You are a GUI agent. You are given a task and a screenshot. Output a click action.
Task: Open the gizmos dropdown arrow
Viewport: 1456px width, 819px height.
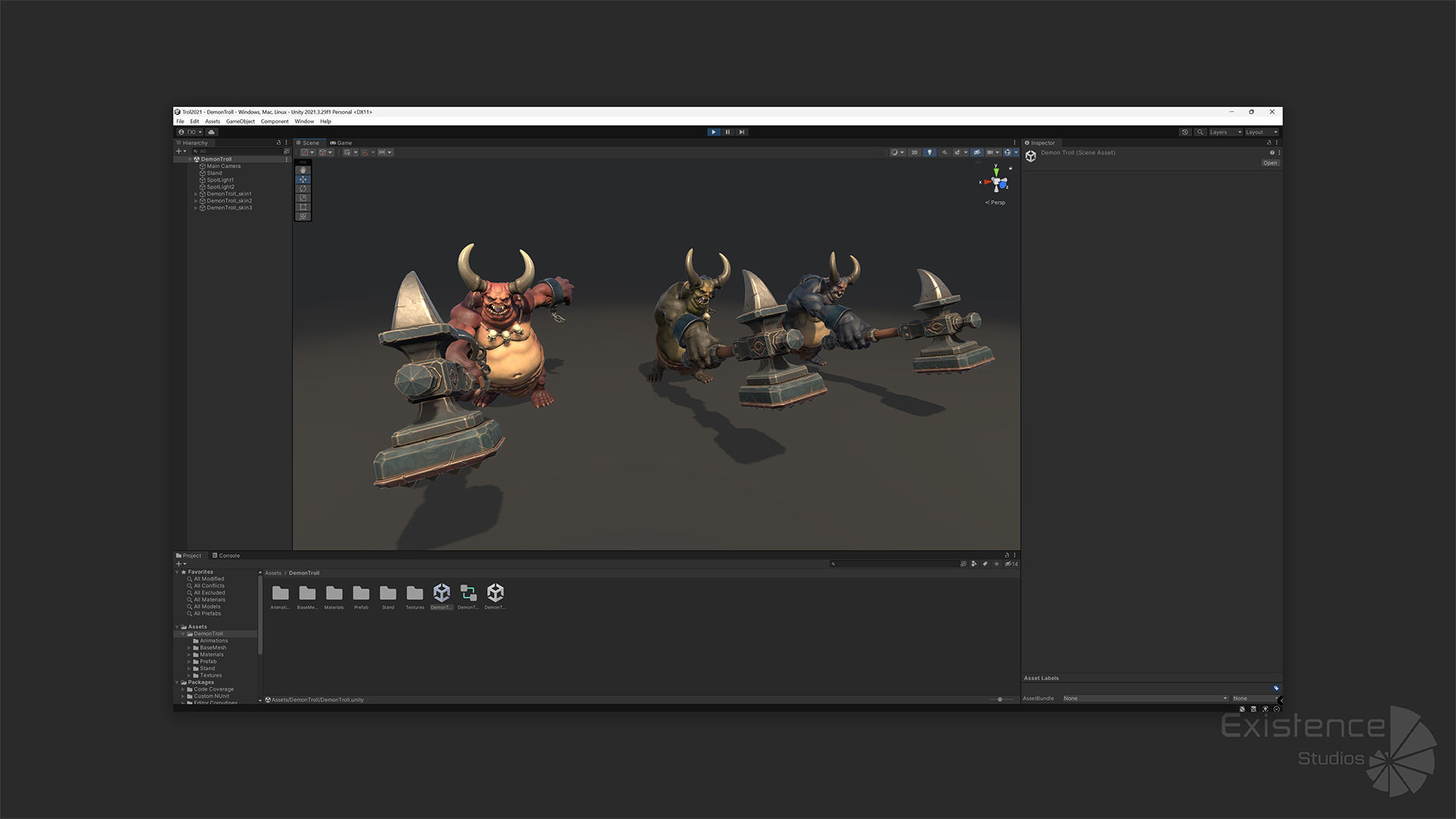click(1016, 152)
